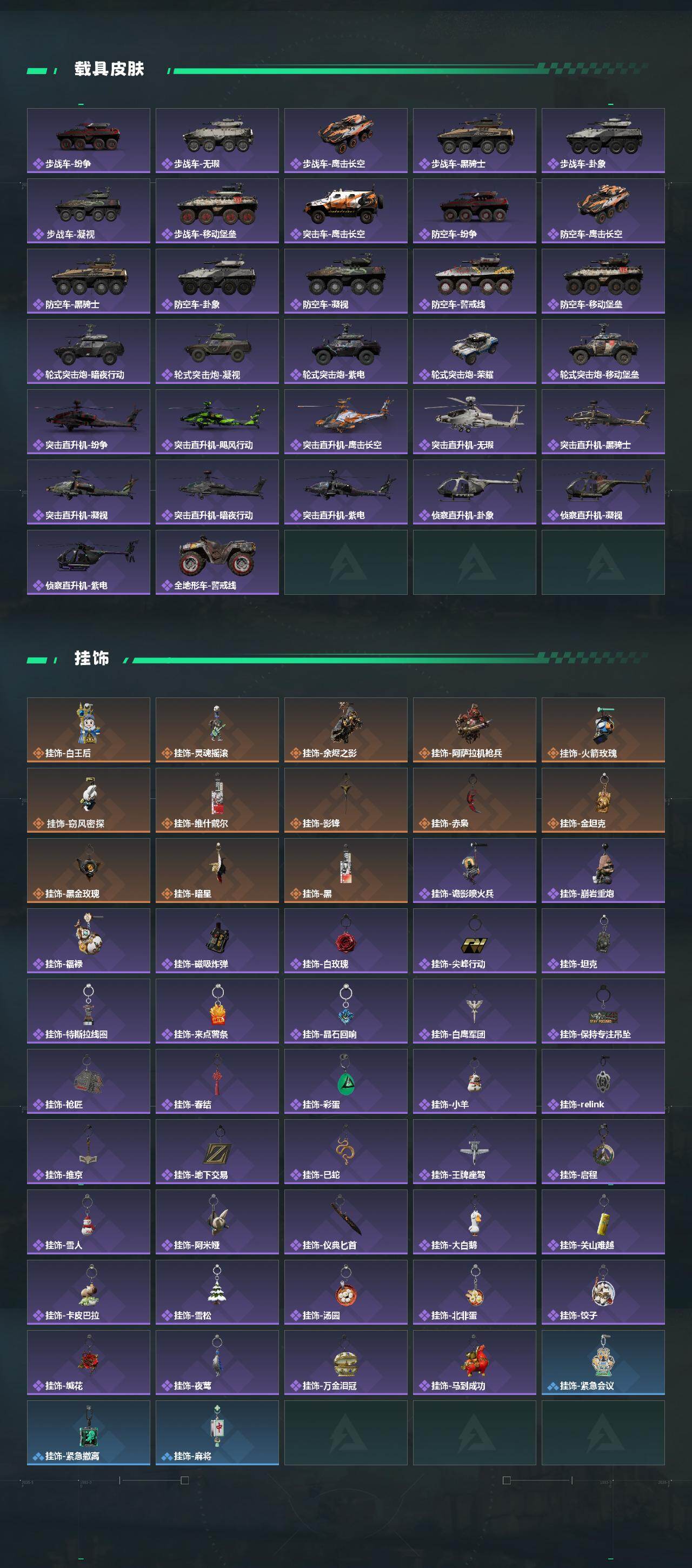
Task: Open the 突击车-鹰击长空 skin tile
Action: click(x=345, y=211)
